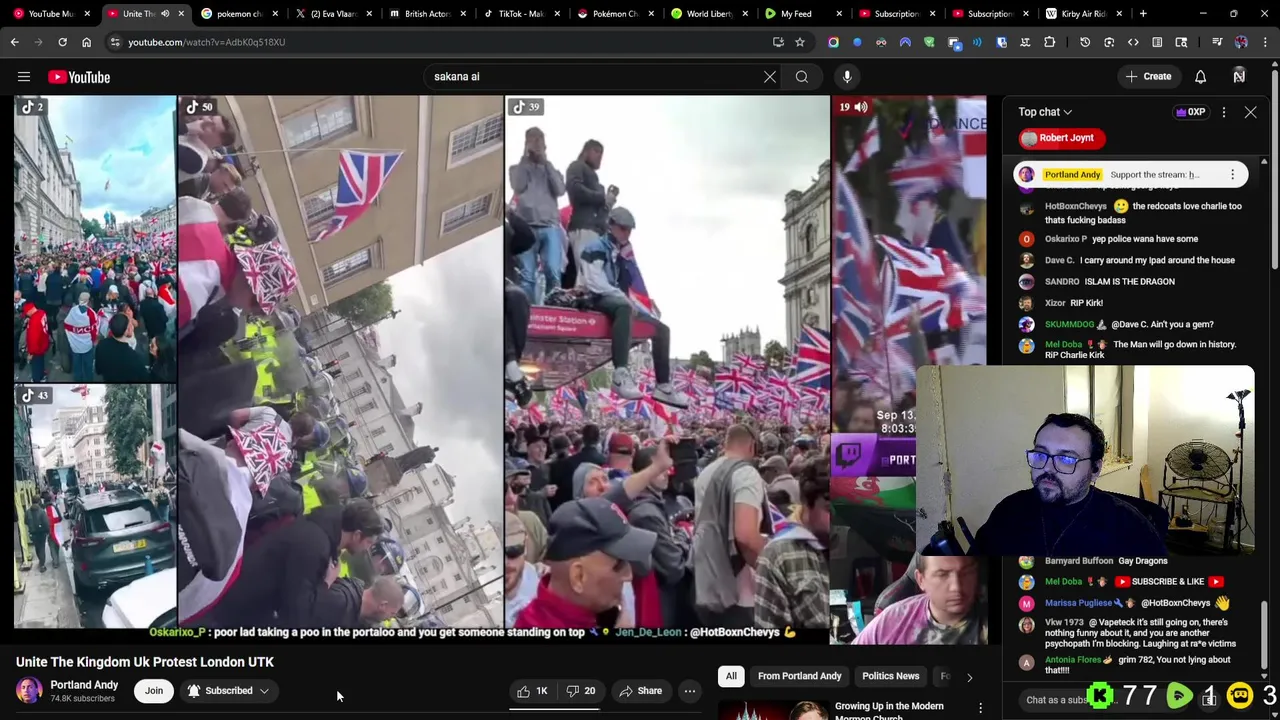
Task: Open the browser three-dot menu
Action: [1265, 42]
